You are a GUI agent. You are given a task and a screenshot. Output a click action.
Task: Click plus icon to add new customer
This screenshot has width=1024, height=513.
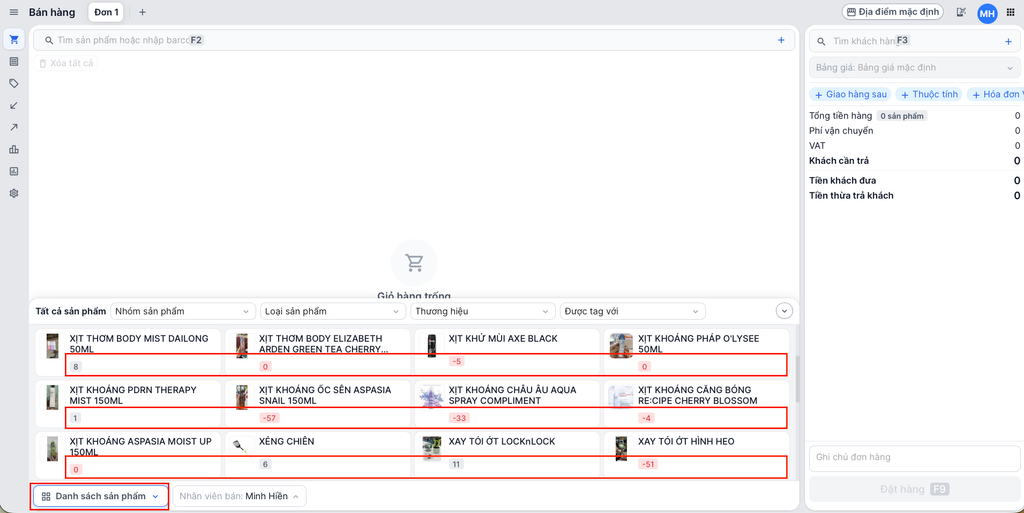1008,41
